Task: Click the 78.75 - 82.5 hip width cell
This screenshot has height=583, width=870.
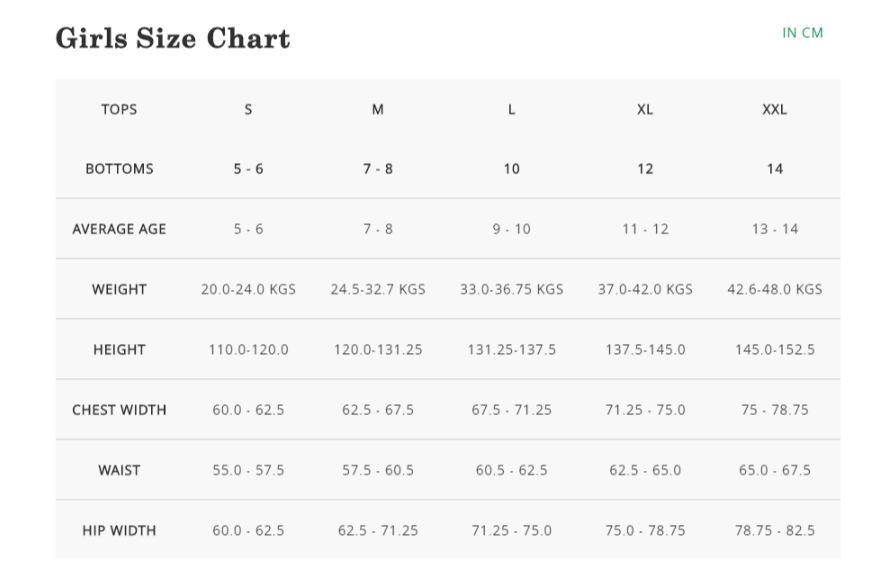Action: tap(775, 530)
